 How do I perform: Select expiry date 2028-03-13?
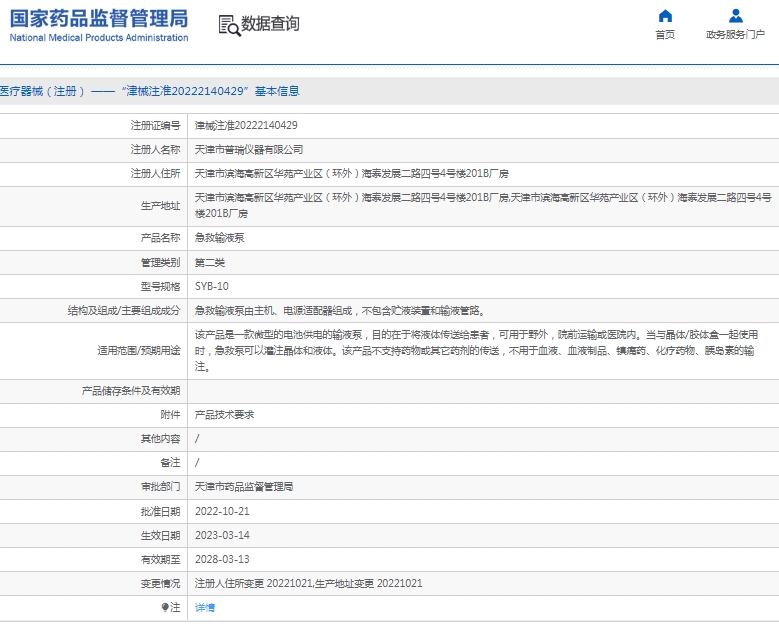click(222, 559)
